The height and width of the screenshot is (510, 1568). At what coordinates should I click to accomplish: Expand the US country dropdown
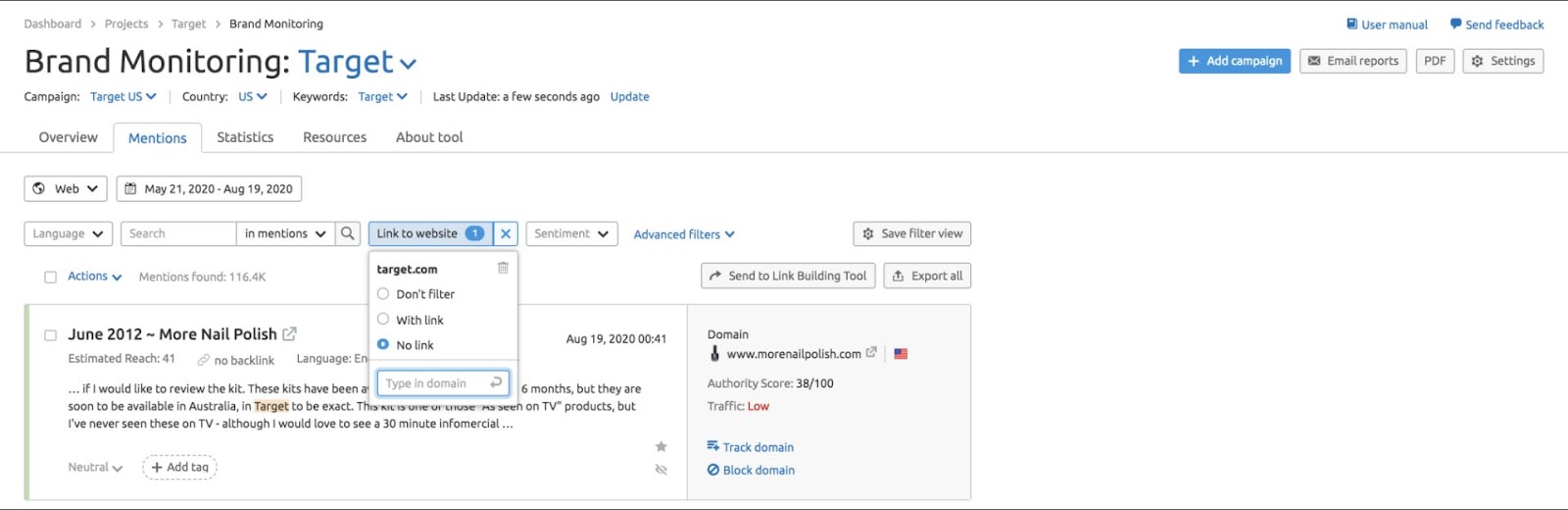coord(253,96)
